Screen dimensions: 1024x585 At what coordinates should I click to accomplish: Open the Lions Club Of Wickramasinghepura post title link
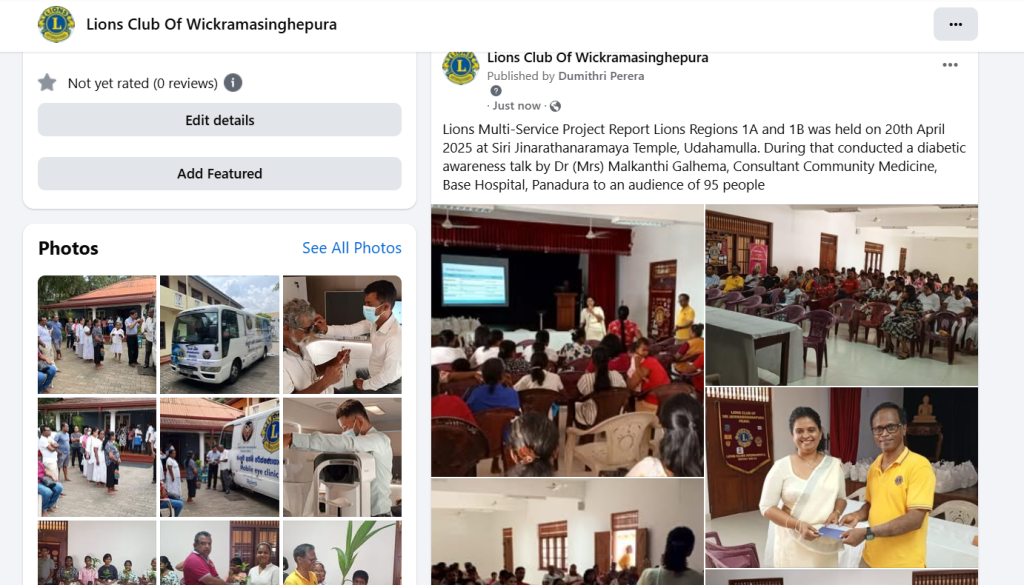point(598,57)
